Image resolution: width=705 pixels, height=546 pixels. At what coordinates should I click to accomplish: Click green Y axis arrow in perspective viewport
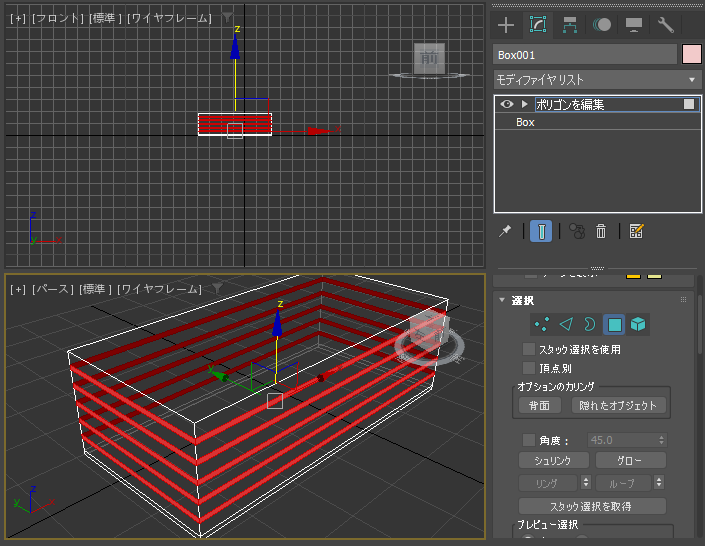pyautogui.click(x=219, y=375)
